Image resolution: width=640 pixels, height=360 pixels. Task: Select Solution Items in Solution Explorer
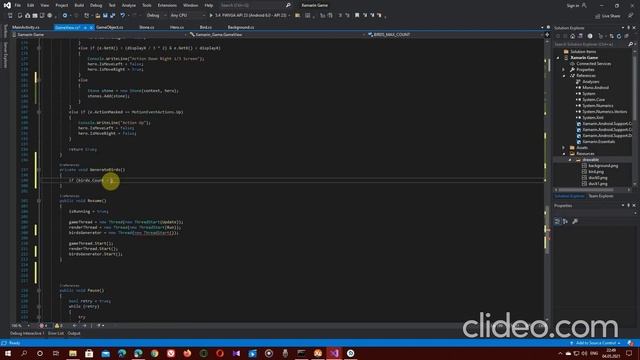[x=583, y=52]
